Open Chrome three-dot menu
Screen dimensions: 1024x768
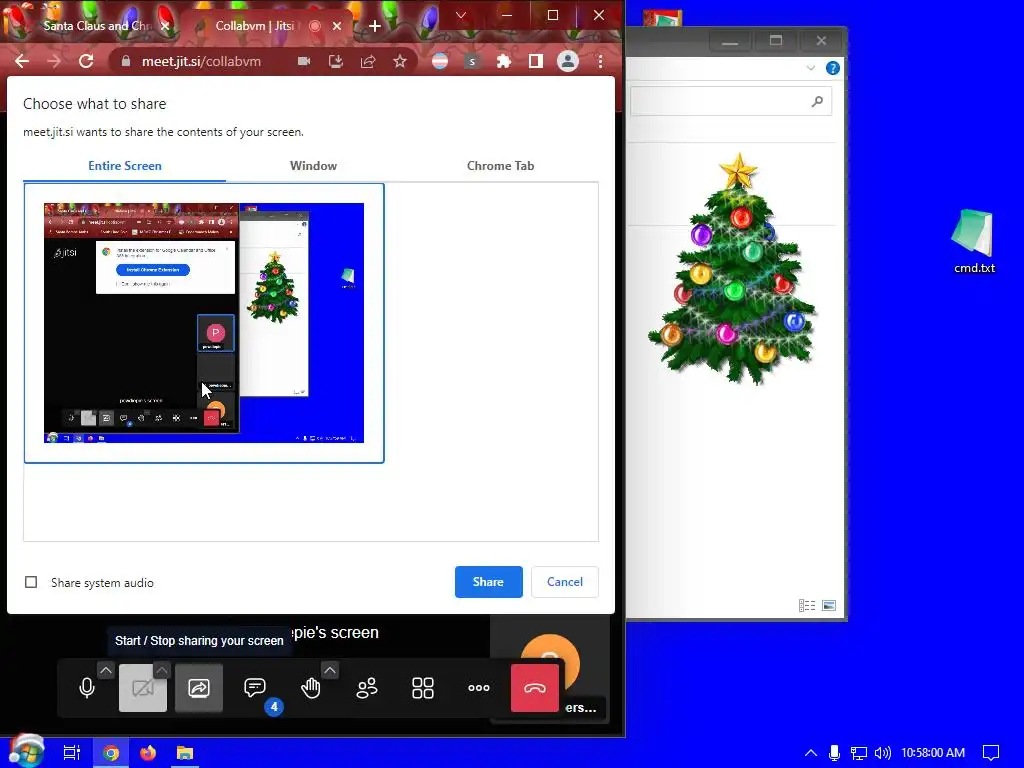pyautogui.click(x=600, y=61)
